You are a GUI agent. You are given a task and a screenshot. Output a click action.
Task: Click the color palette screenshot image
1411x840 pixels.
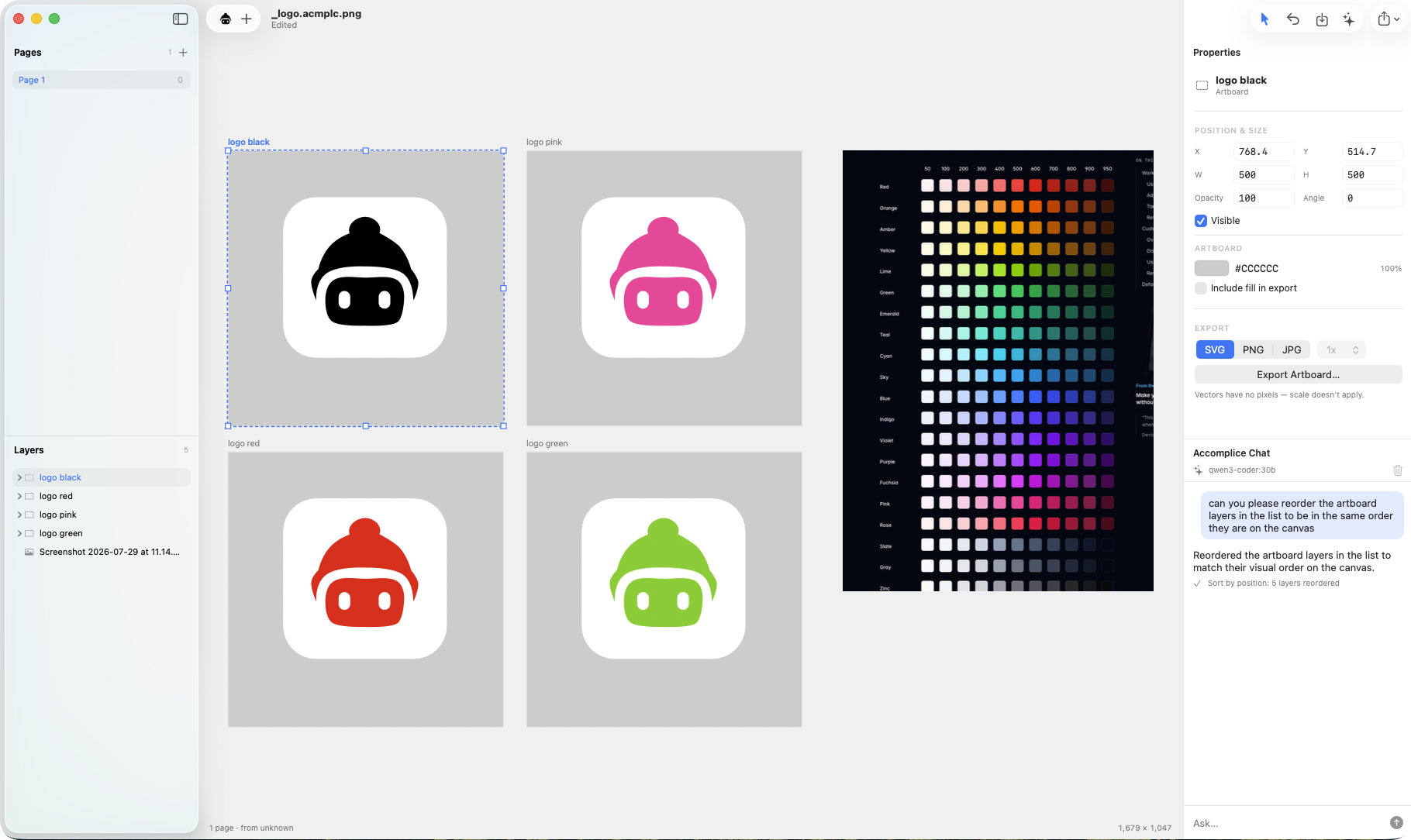pyautogui.click(x=998, y=370)
